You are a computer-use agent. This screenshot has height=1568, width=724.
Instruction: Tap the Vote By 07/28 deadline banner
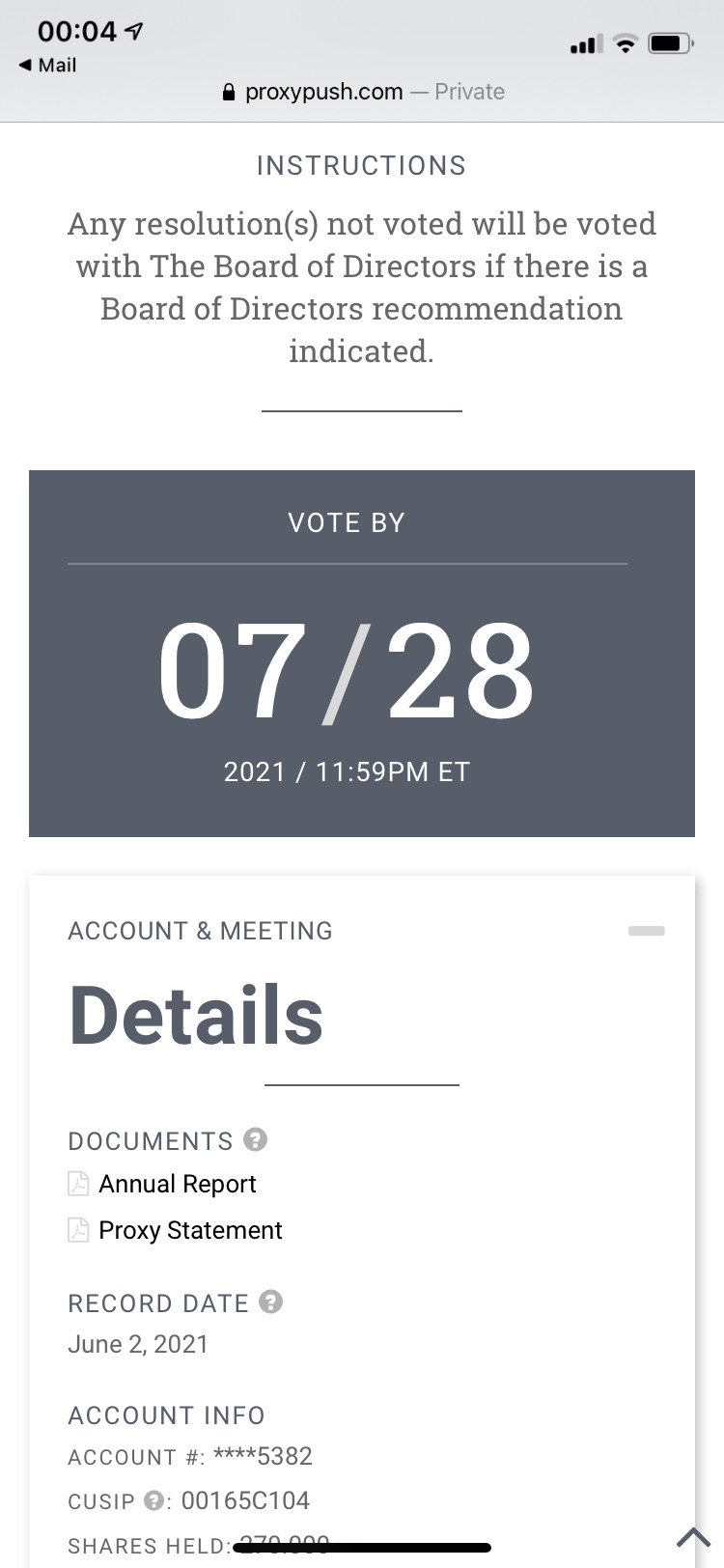(362, 654)
